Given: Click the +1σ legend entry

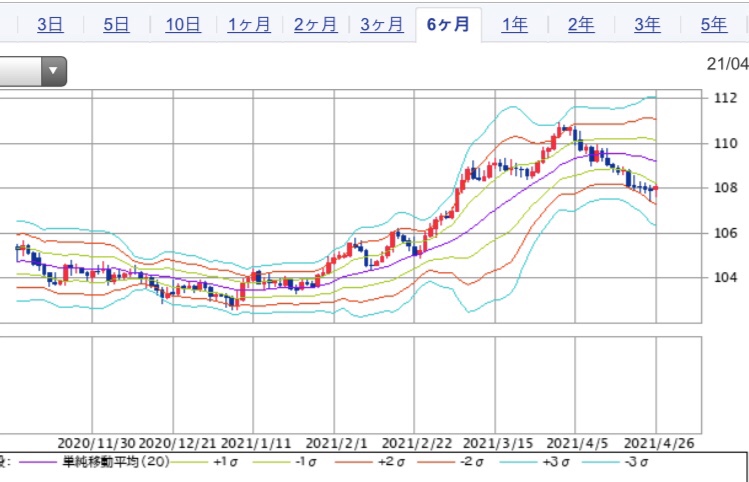Looking at the screenshot, I should (x=225, y=462).
